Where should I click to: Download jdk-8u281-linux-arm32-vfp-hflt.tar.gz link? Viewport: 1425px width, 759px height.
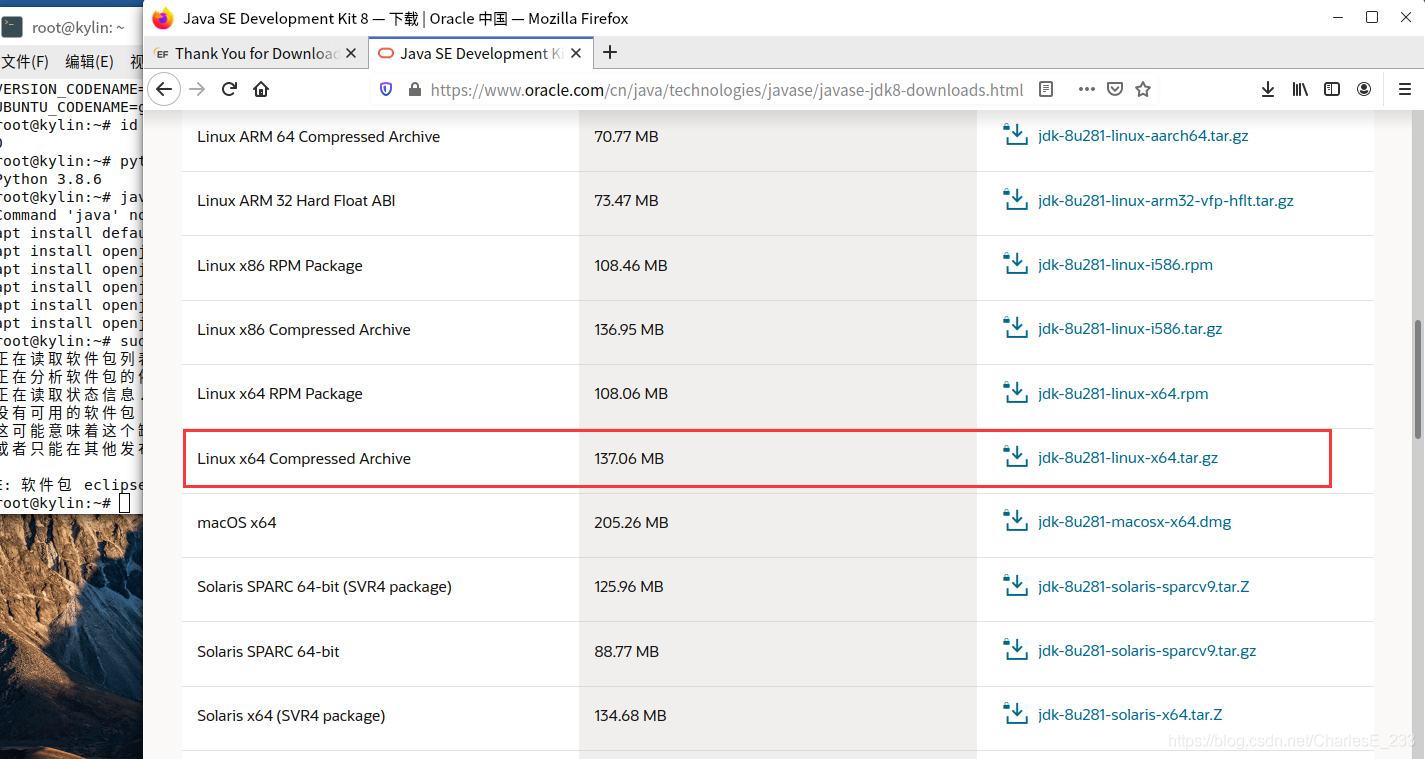point(1166,200)
